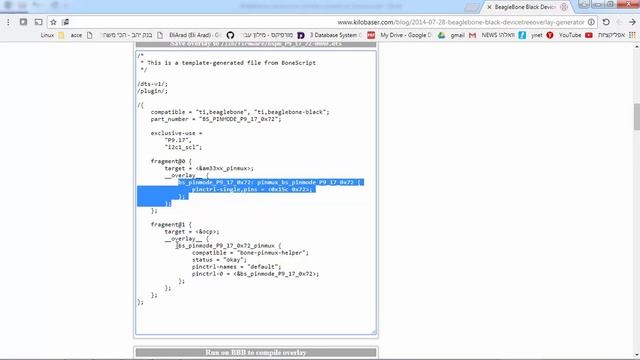Viewport: 640px width, 360px height.
Task: Click the '"i2c1_scl";' line
Action: click(x=183, y=147)
